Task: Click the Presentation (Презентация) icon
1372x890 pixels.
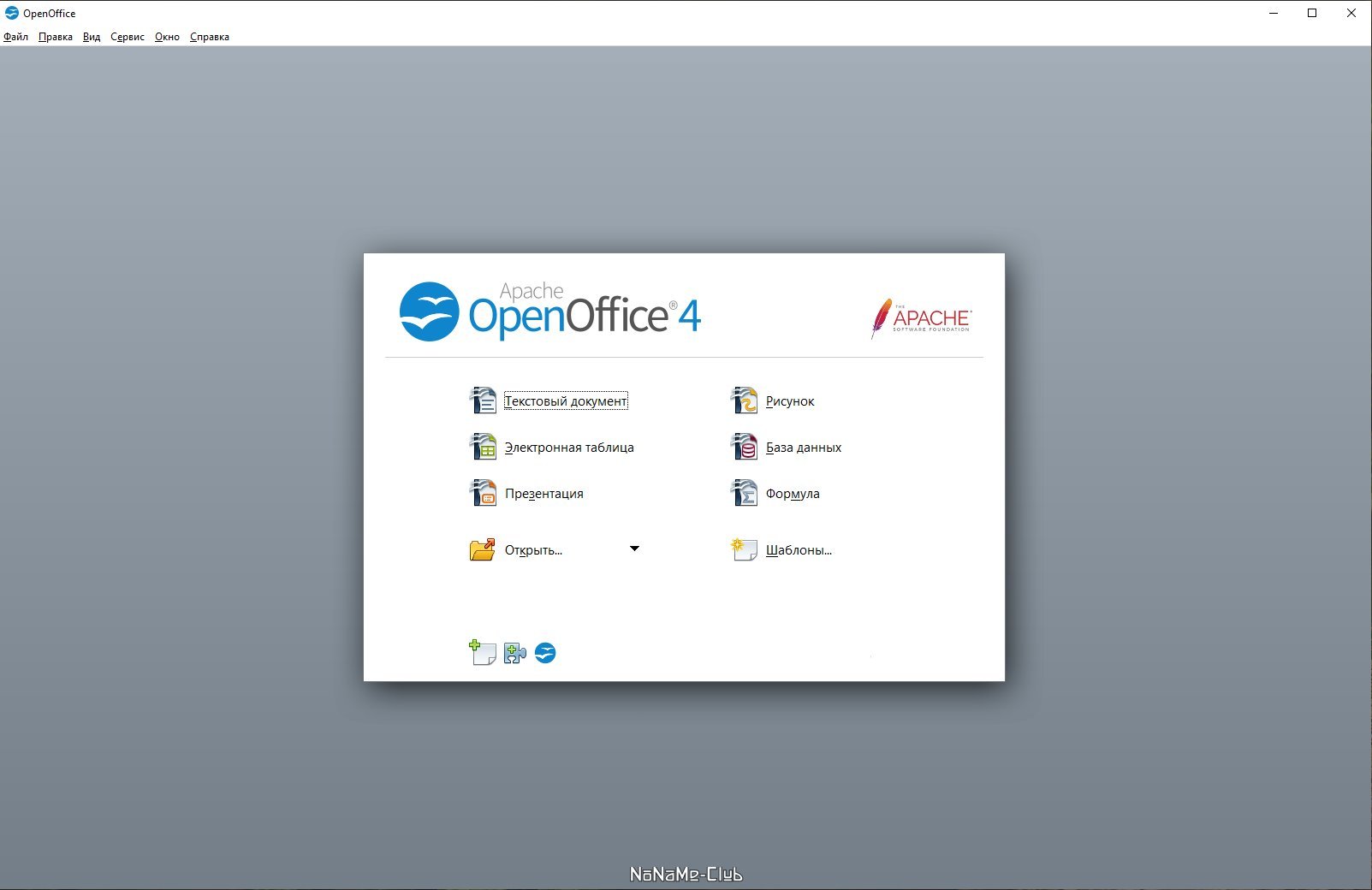Action: pyautogui.click(x=483, y=493)
